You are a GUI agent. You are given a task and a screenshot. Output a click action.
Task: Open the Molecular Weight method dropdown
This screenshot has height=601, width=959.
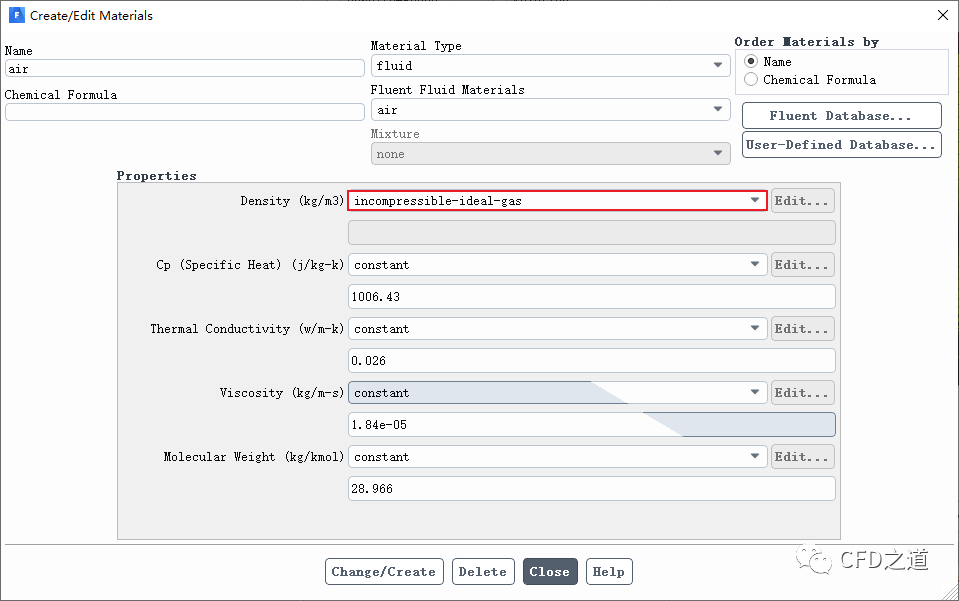point(557,457)
